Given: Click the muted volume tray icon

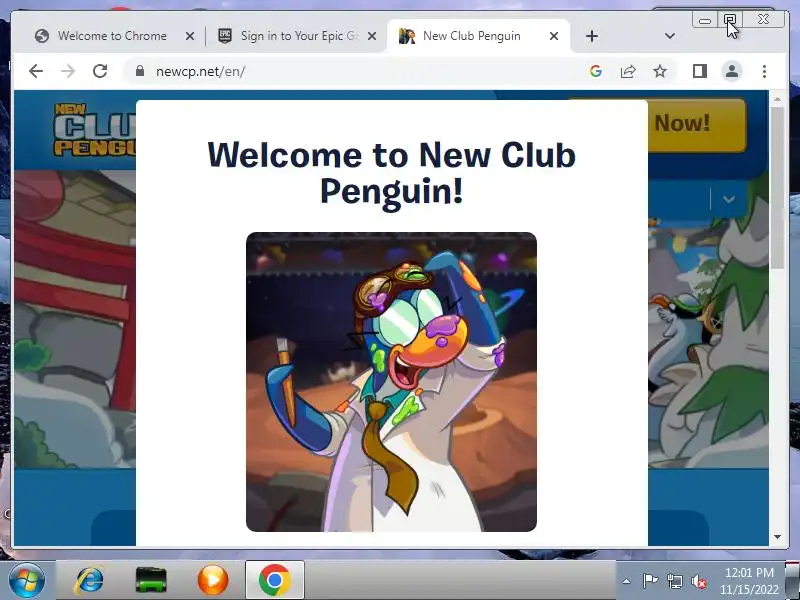Looking at the screenshot, I should pos(698,581).
